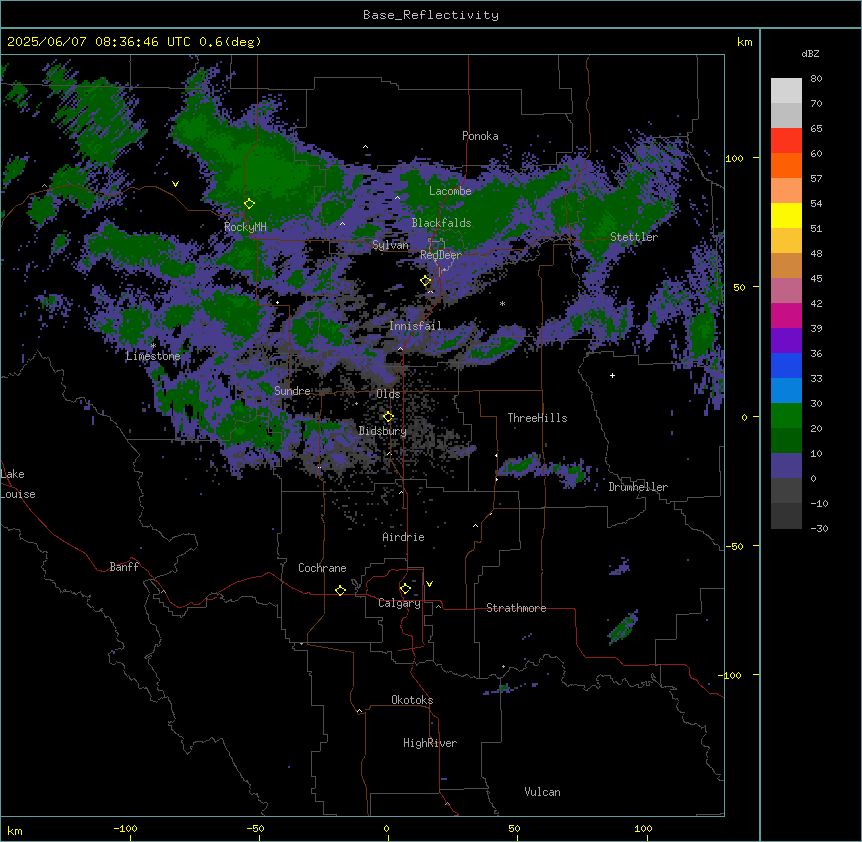Image resolution: width=862 pixels, height=842 pixels.
Task: Click the 0.6(deg) elevation angle text
Action: tap(230, 42)
